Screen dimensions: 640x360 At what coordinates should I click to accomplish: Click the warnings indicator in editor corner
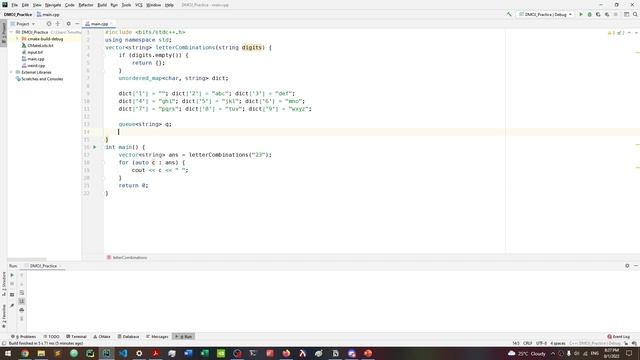(x=616, y=33)
